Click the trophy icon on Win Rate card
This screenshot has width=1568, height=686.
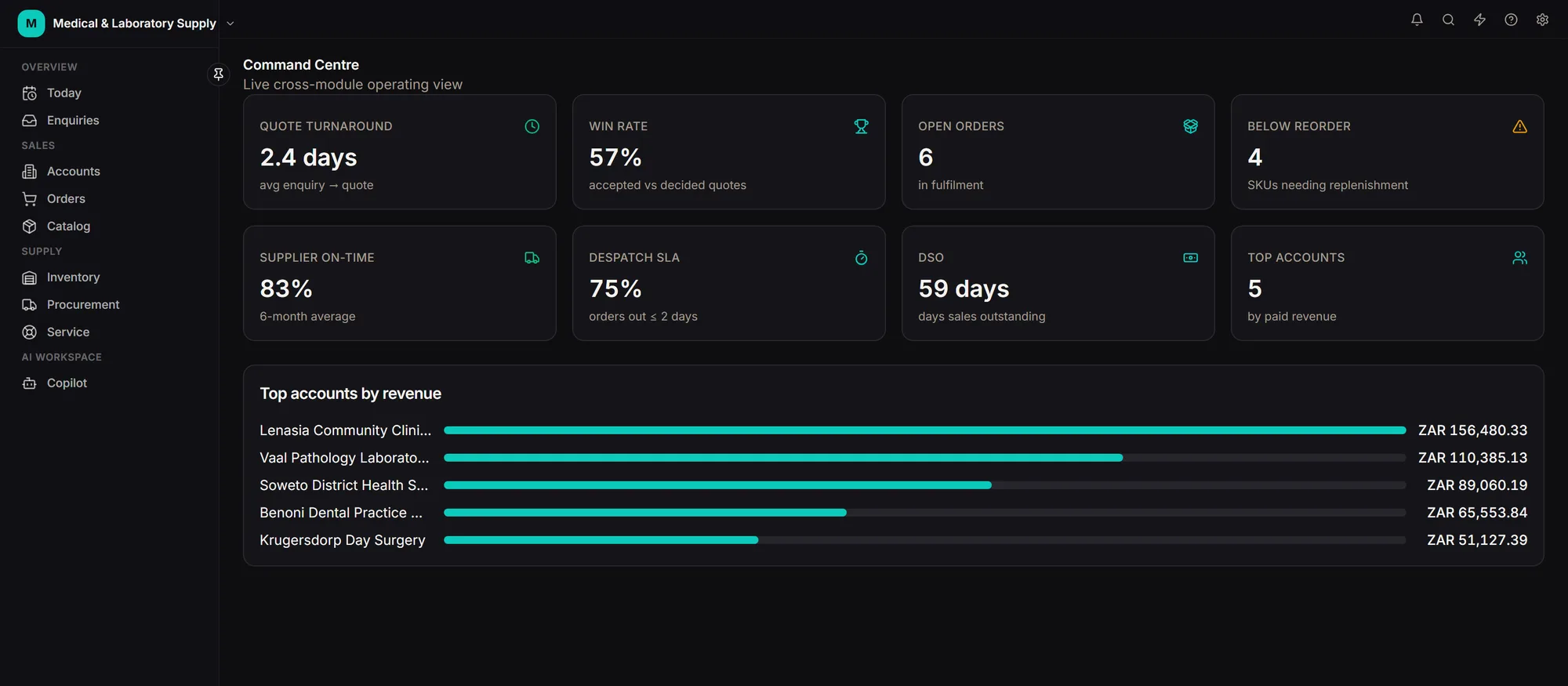click(x=861, y=126)
